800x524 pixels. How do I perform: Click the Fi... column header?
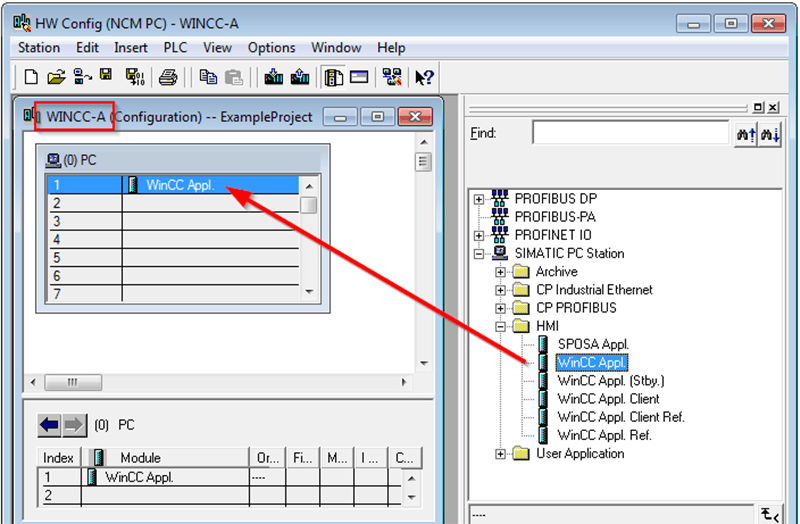tap(303, 458)
